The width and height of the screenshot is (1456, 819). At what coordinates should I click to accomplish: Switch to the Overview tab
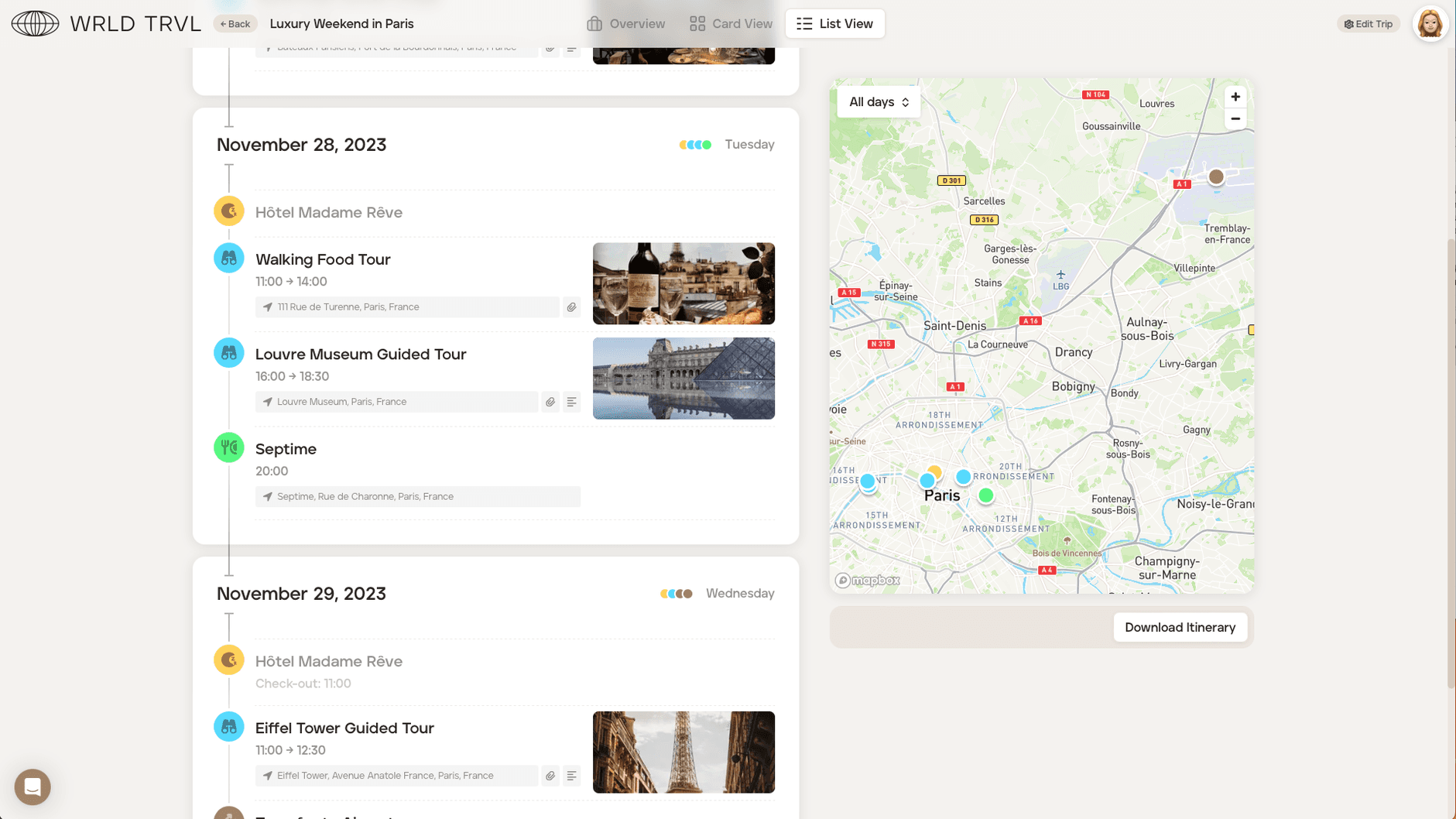click(625, 24)
